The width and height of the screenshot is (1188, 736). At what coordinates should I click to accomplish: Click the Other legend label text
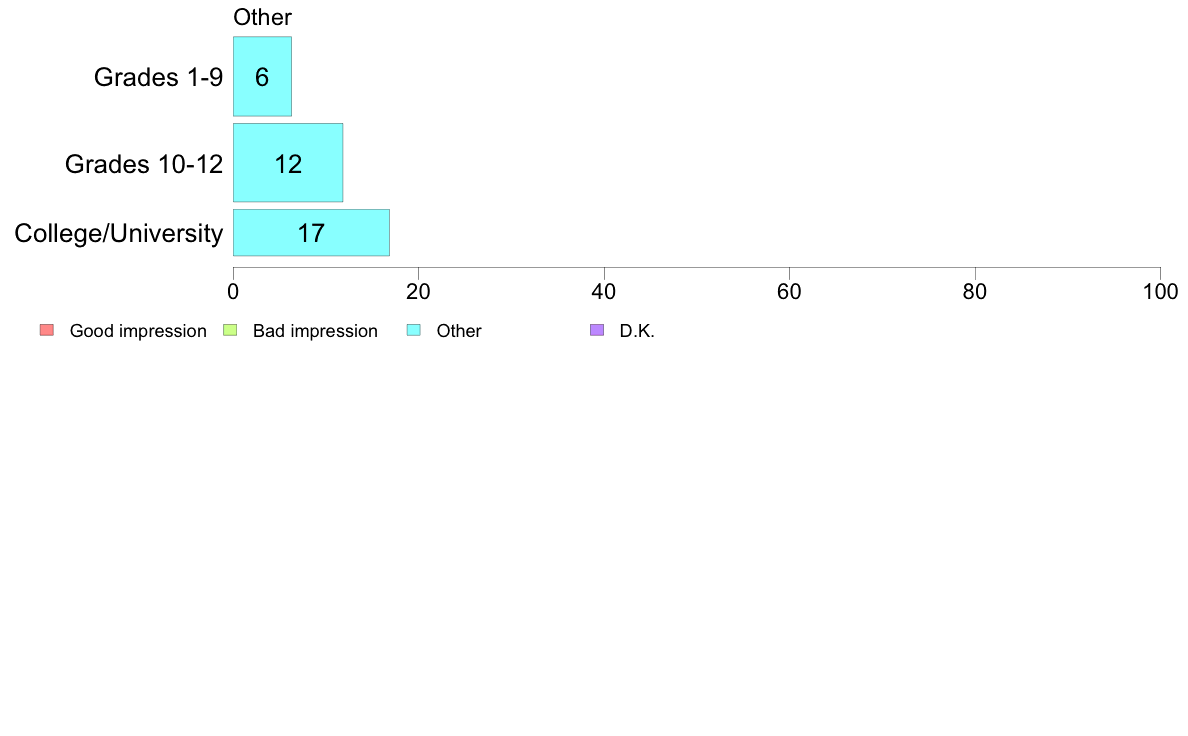[x=459, y=331]
